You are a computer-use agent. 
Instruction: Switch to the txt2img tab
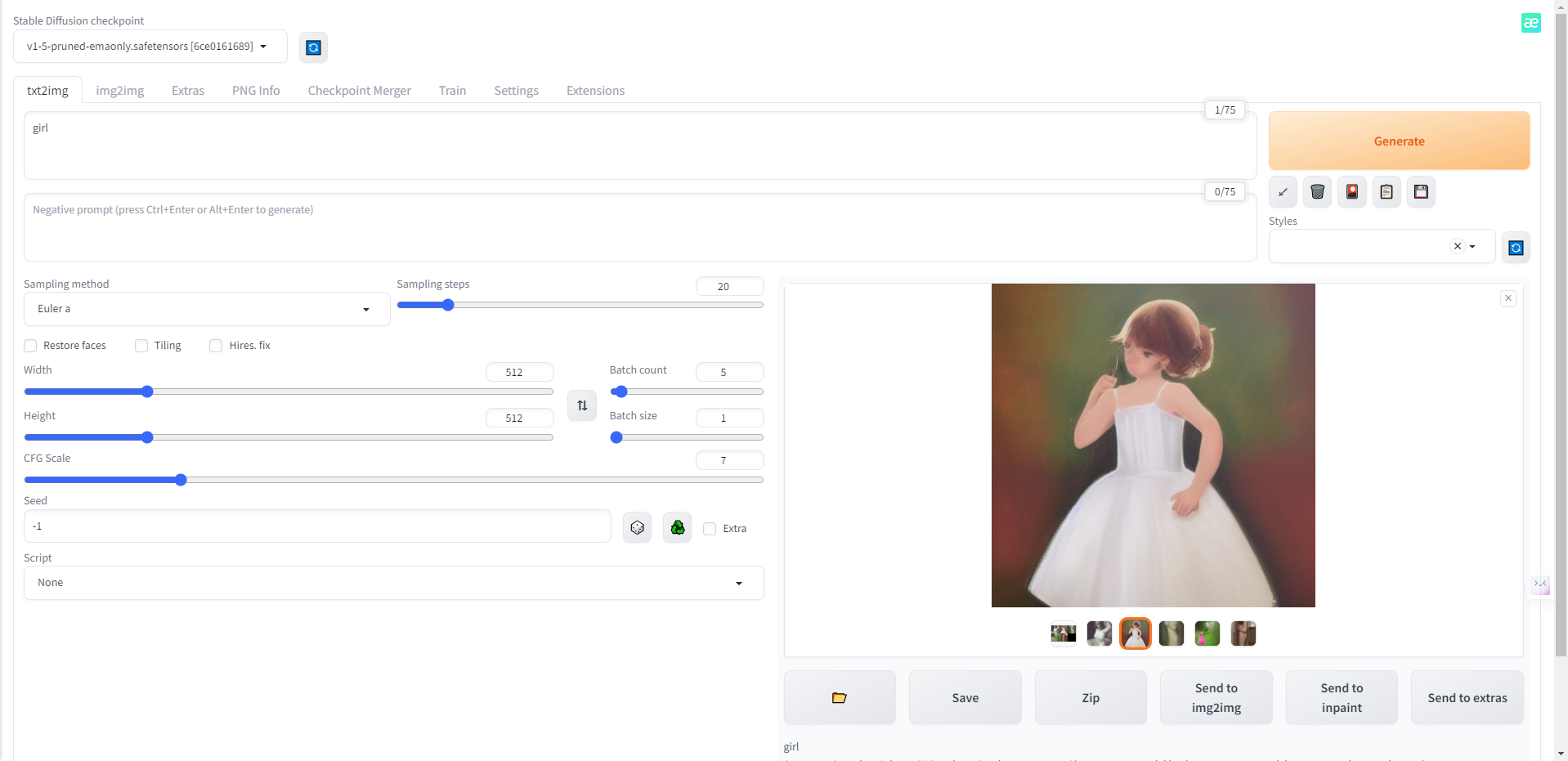click(47, 91)
